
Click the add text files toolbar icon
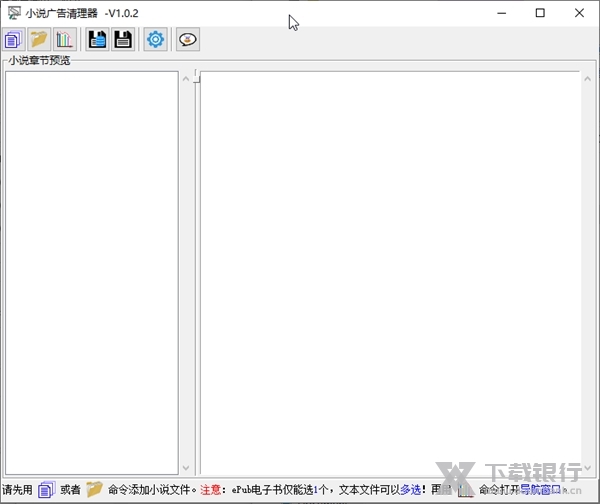pos(13,40)
